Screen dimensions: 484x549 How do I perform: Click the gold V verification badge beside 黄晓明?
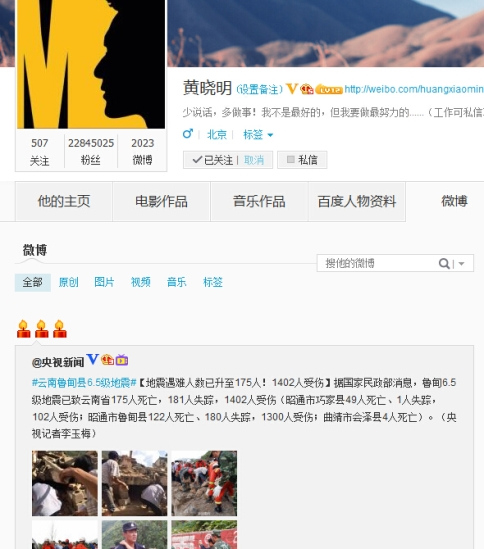[x=292, y=89]
